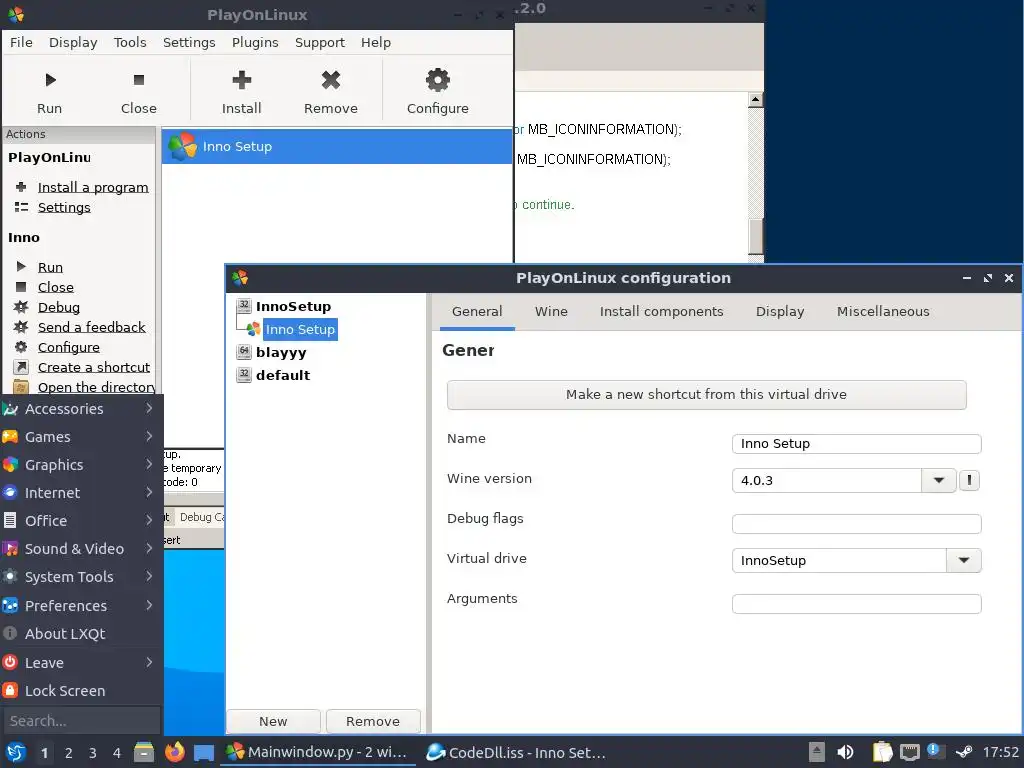Click the Name input field

856,443
